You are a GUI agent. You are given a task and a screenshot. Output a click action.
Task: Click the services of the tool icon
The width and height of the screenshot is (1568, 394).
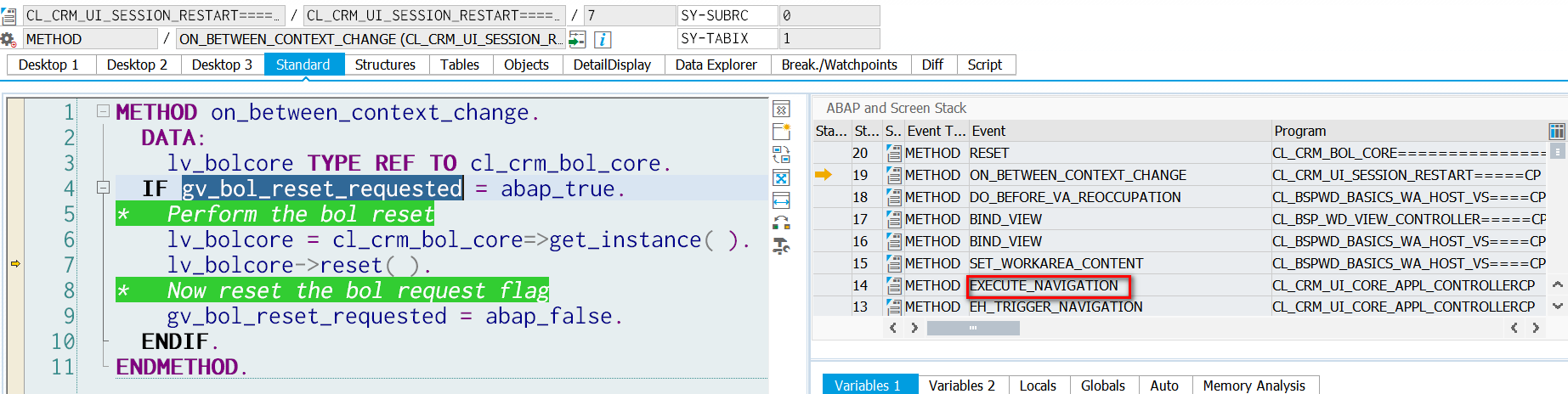point(781,223)
